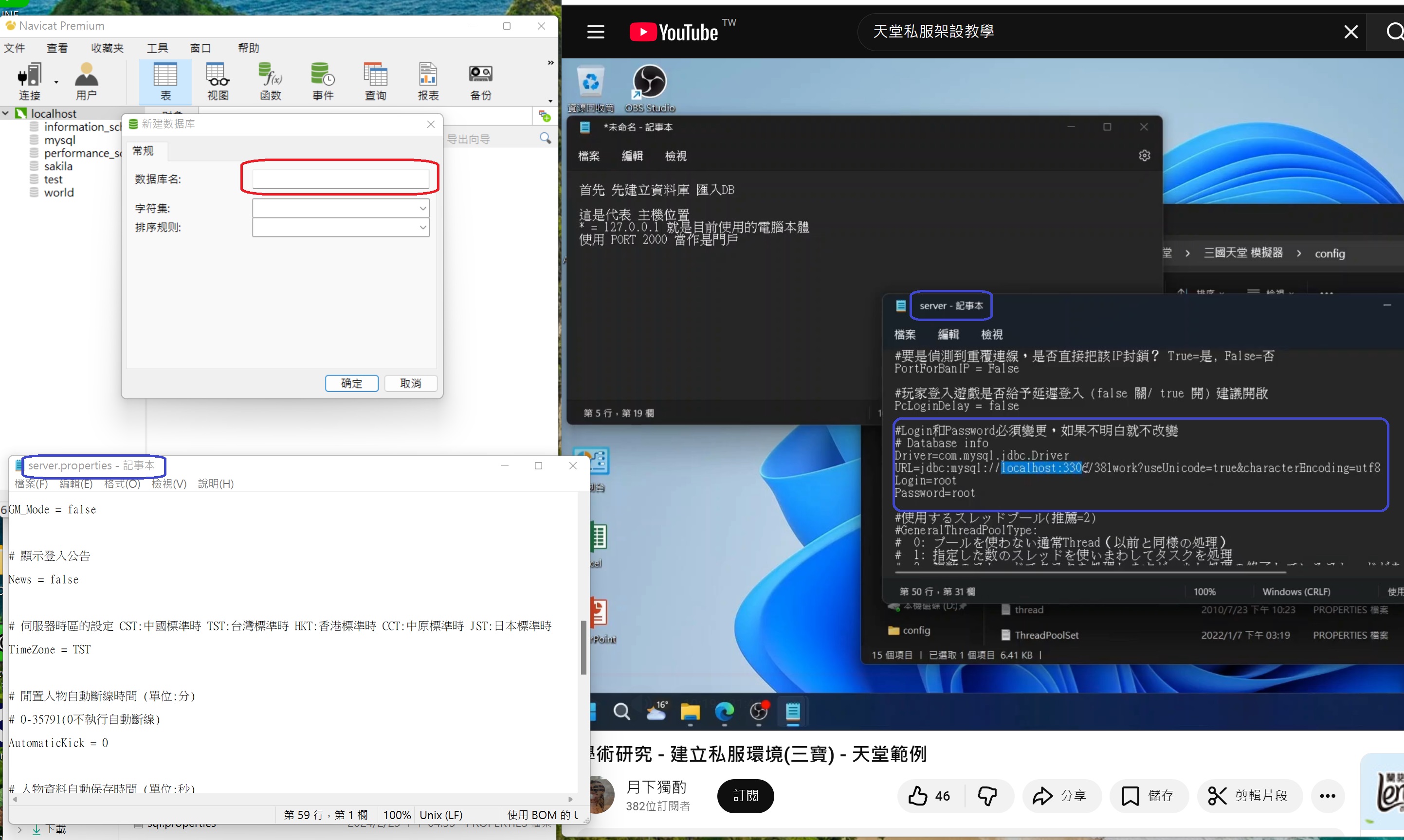Open the Navicat 收藏夹 menu
The height and width of the screenshot is (840, 1404).
point(107,48)
